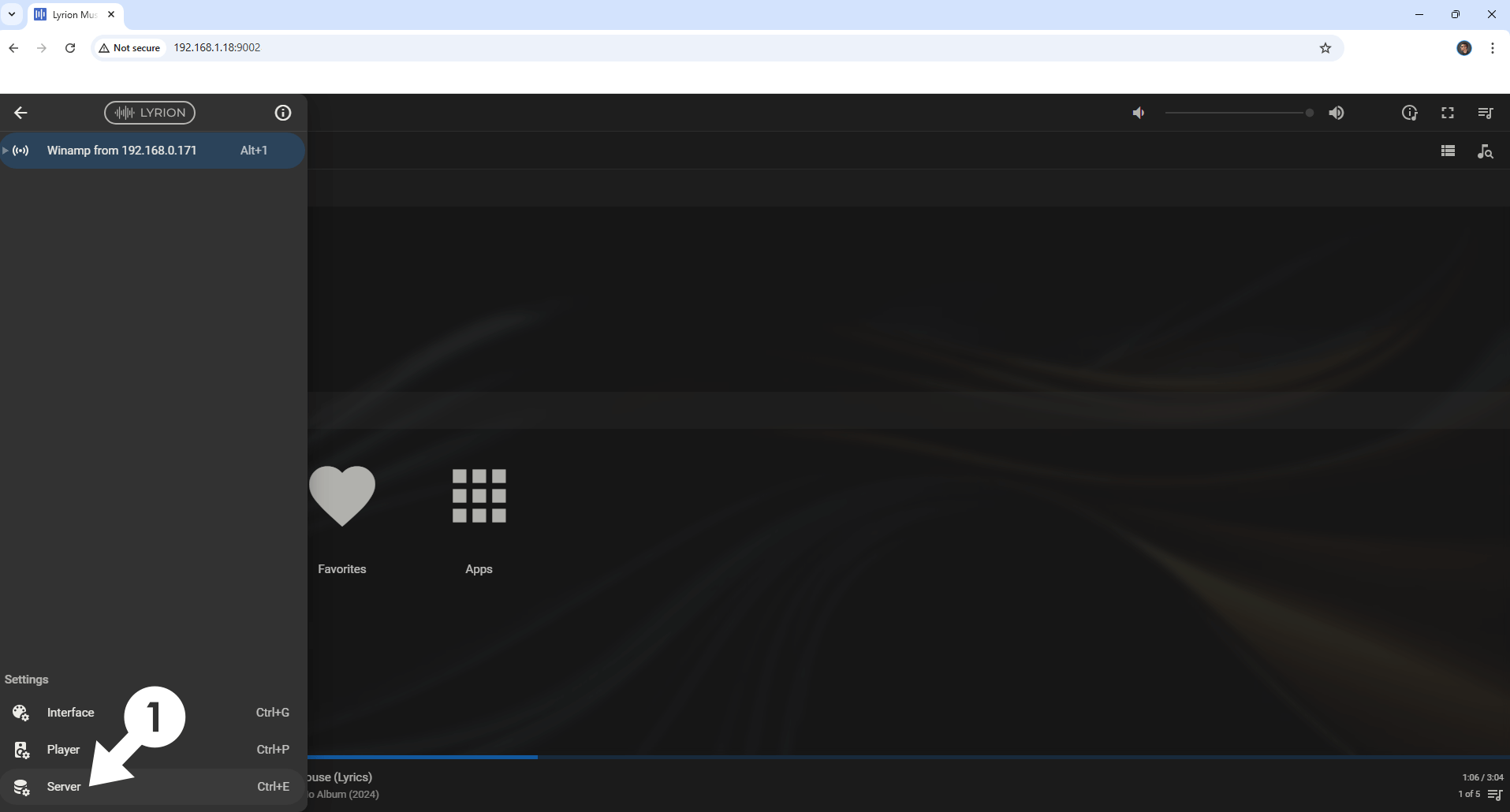Open Interface settings

(x=70, y=713)
